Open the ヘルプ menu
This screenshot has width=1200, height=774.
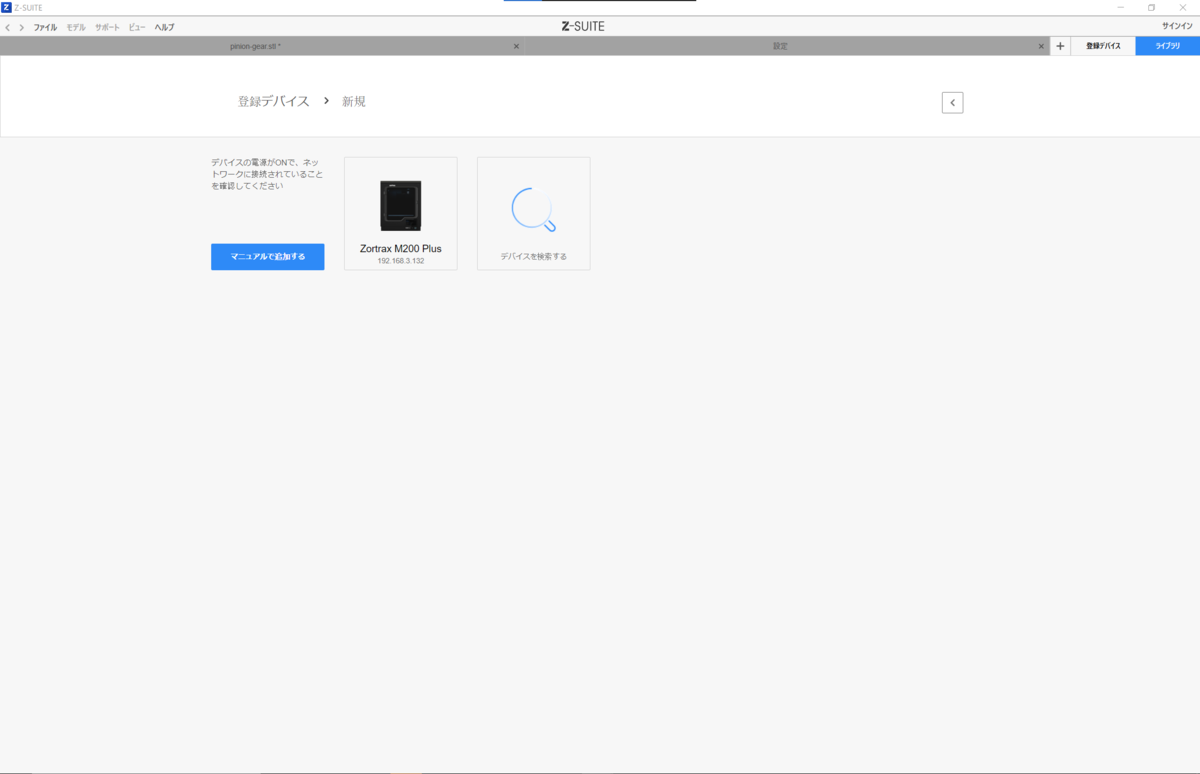164,27
